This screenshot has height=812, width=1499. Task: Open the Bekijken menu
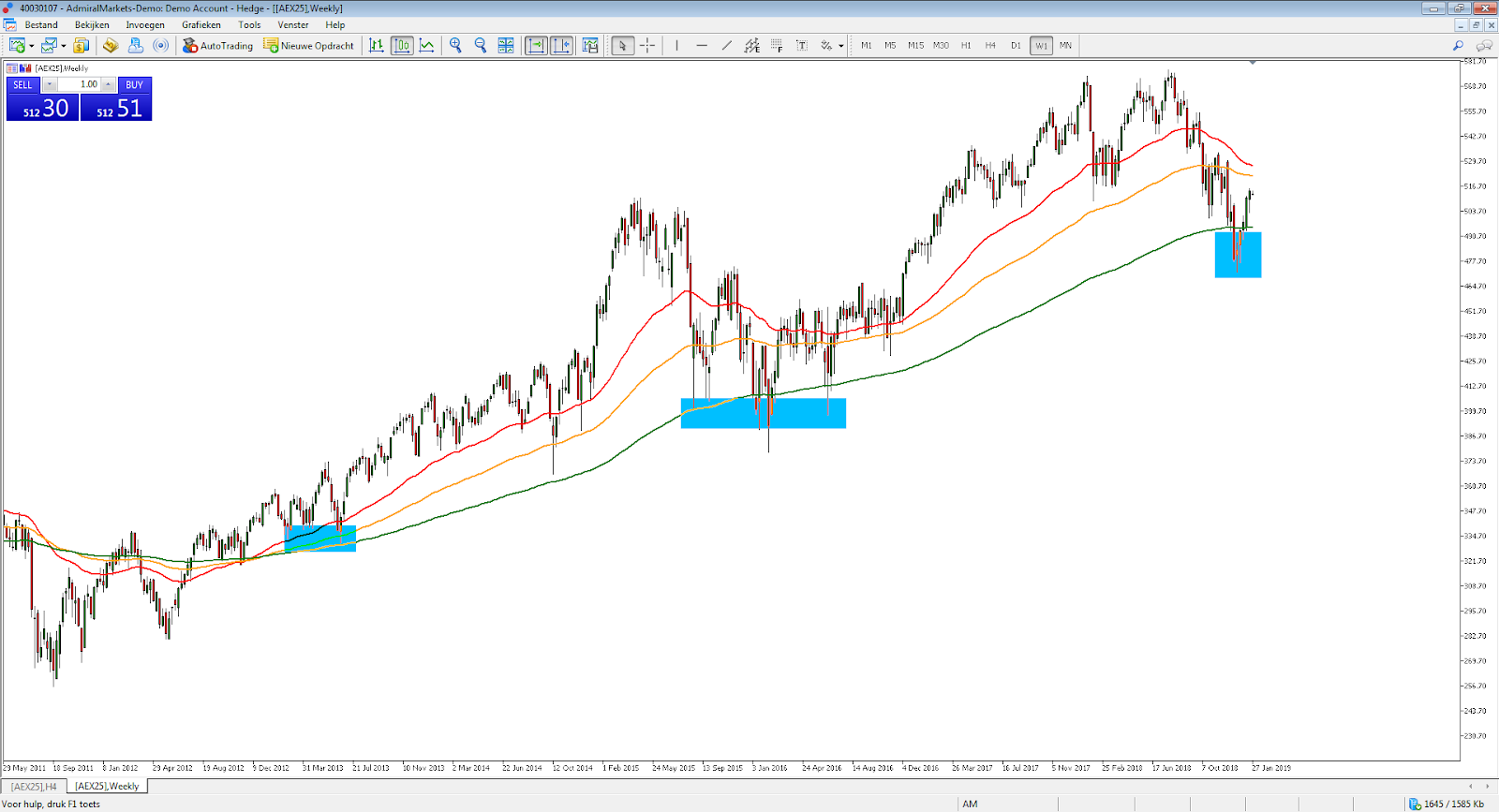pos(92,25)
